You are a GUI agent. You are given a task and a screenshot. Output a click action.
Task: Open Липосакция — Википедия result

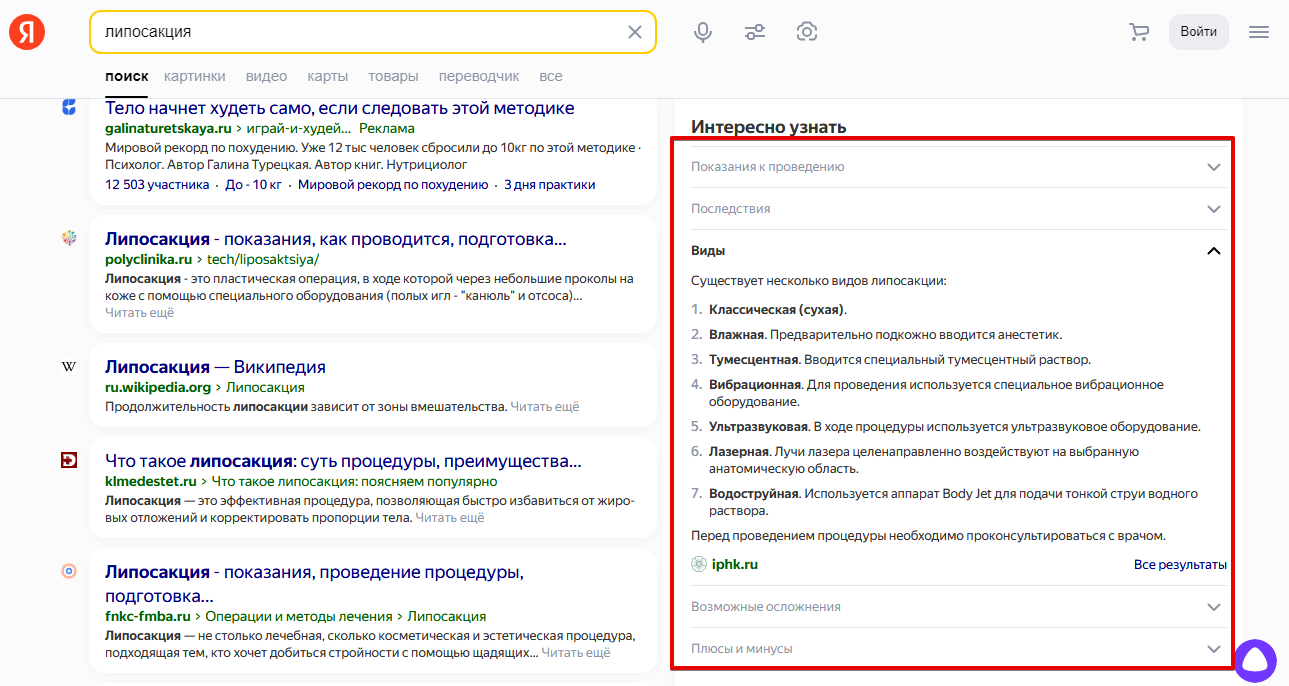pos(215,367)
